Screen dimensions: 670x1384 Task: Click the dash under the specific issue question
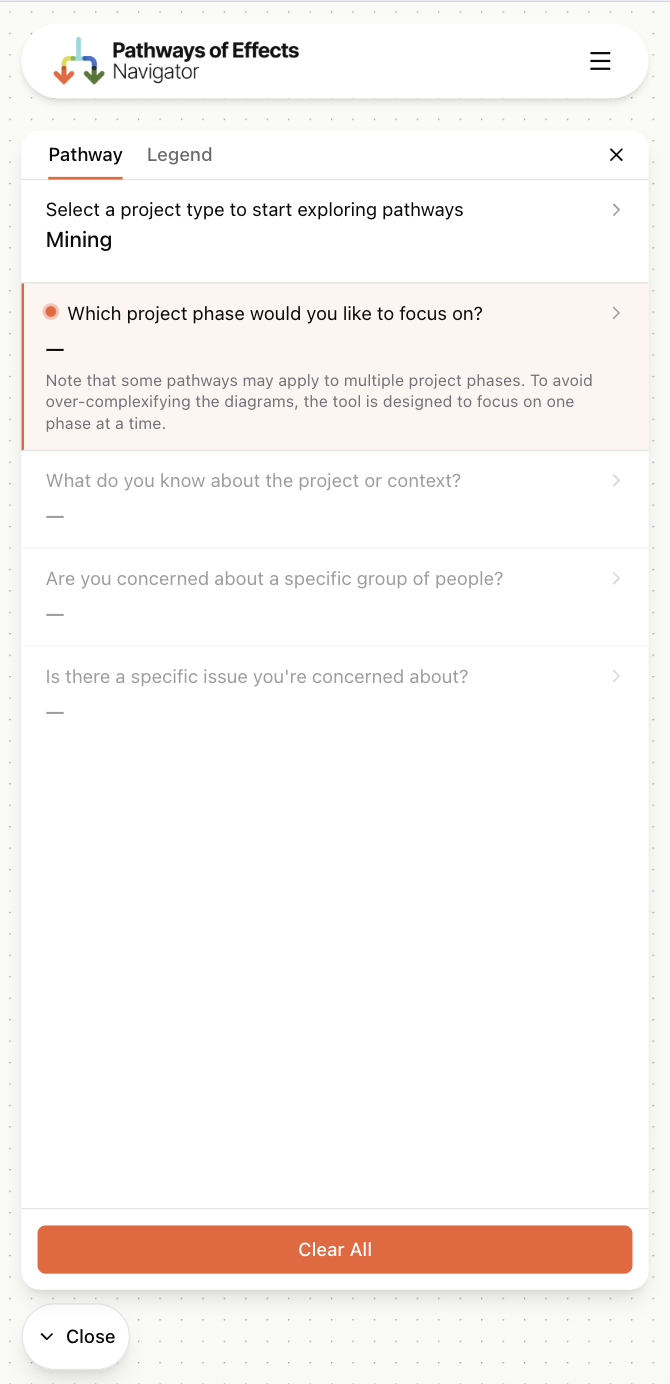click(55, 711)
